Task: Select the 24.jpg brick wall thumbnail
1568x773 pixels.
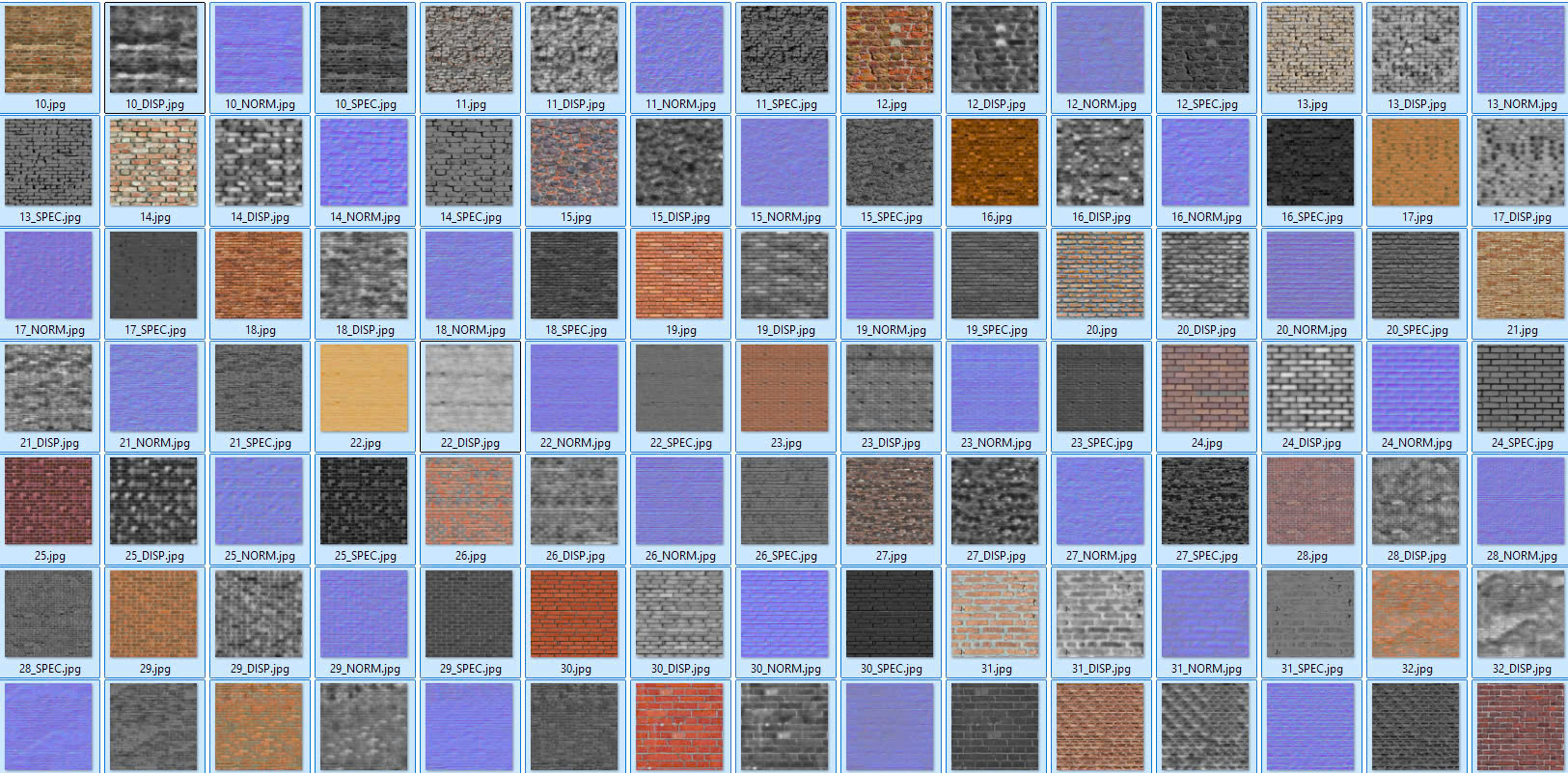Action: (x=1205, y=389)
